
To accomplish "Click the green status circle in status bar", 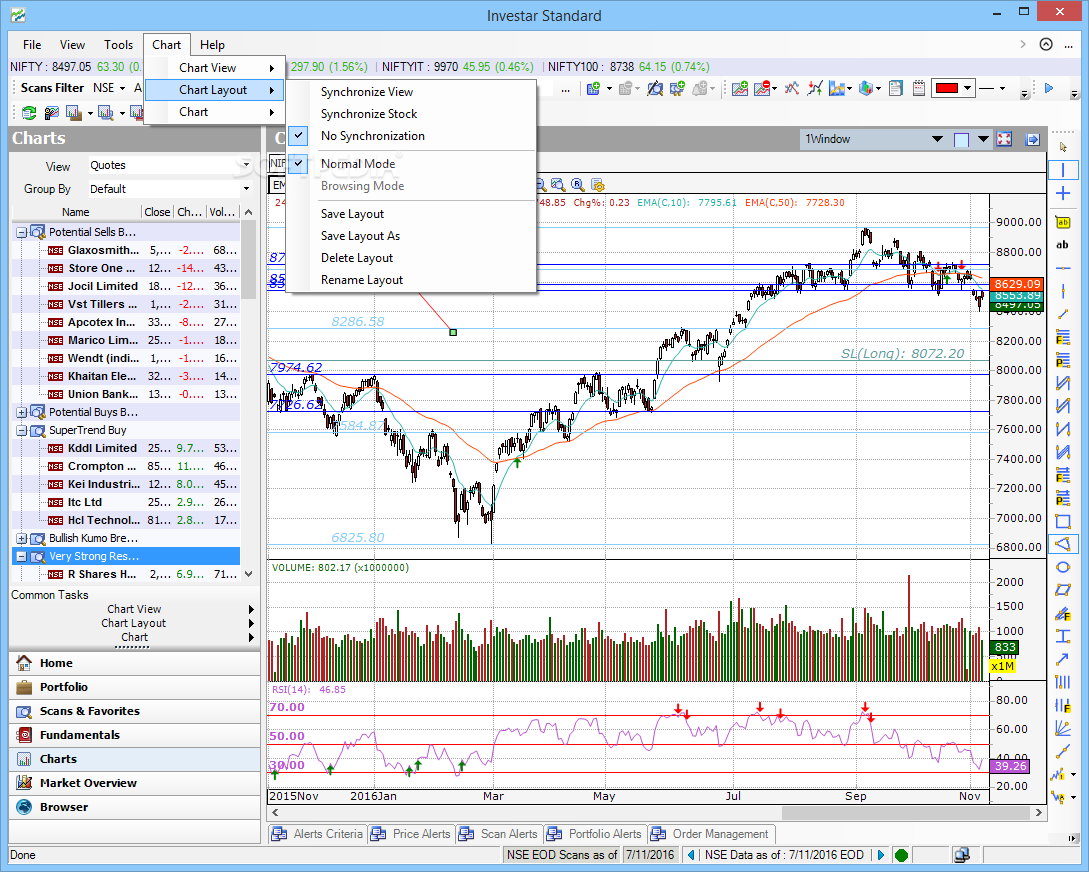I will point(901,855).
